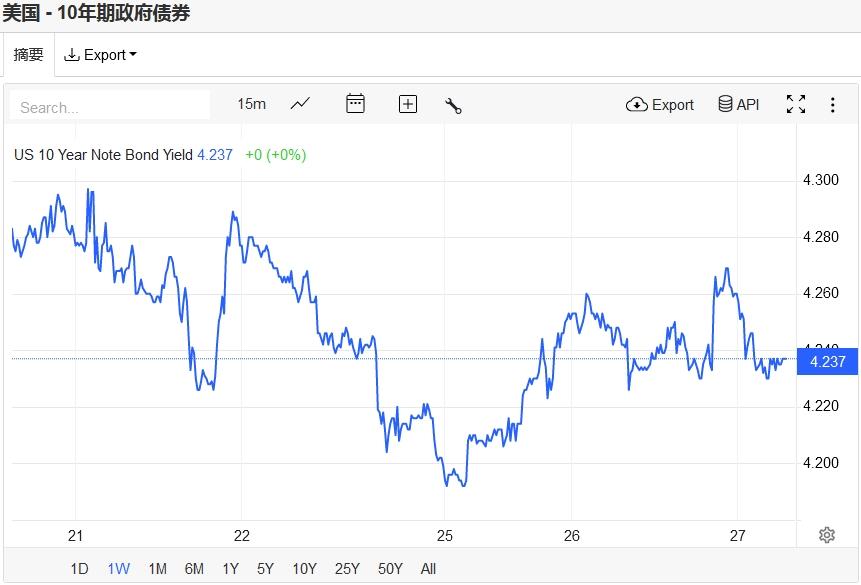Switch to the 摘要 tab
The image size is (861, 585).
click(x=28, y=55)
